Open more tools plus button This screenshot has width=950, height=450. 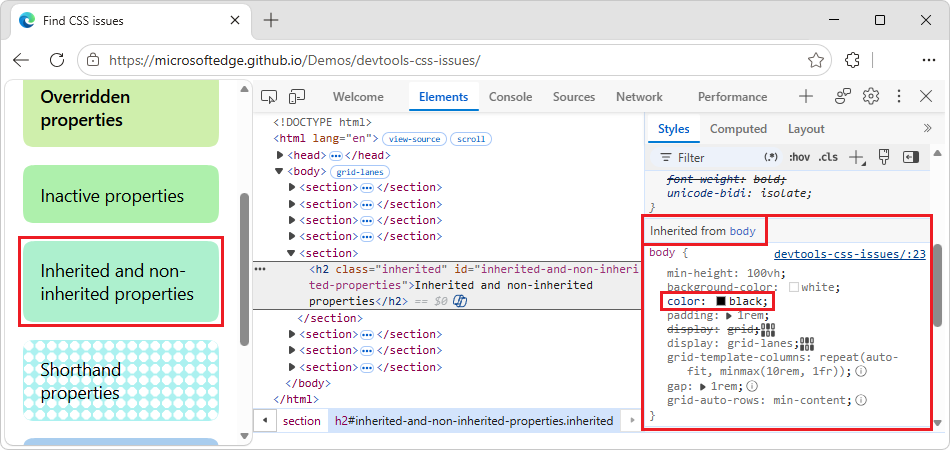[806, 96]
